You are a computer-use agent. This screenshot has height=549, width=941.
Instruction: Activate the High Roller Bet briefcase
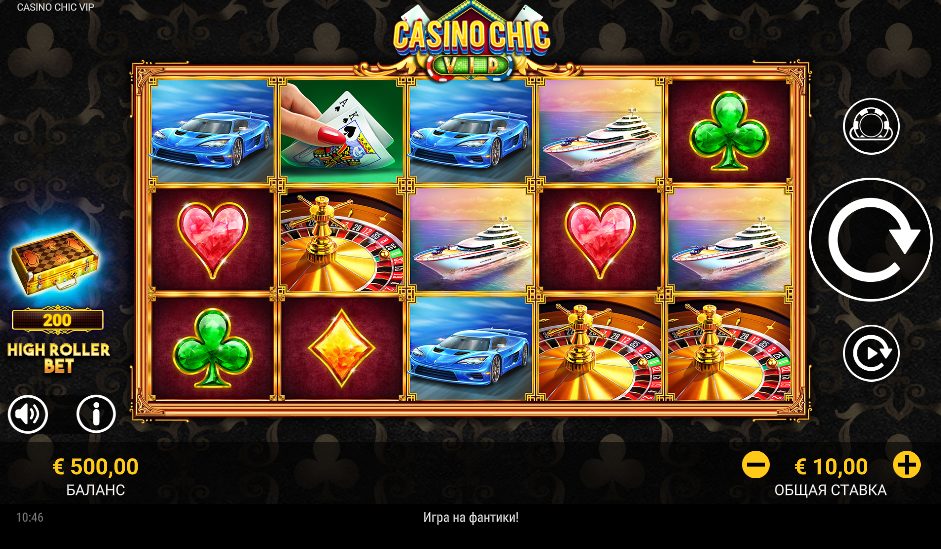click(x=55, y=263)
